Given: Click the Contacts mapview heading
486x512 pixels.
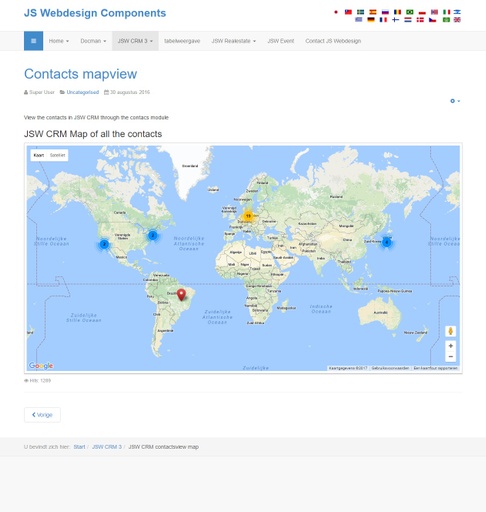Looking at the screenshot, I should point(81,74).
